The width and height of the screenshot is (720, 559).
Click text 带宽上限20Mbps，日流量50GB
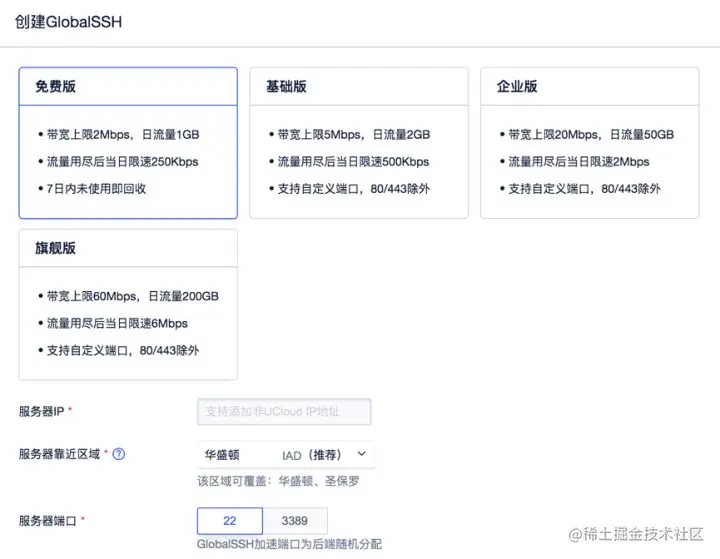pyautogui.click(x=591, y=135)
